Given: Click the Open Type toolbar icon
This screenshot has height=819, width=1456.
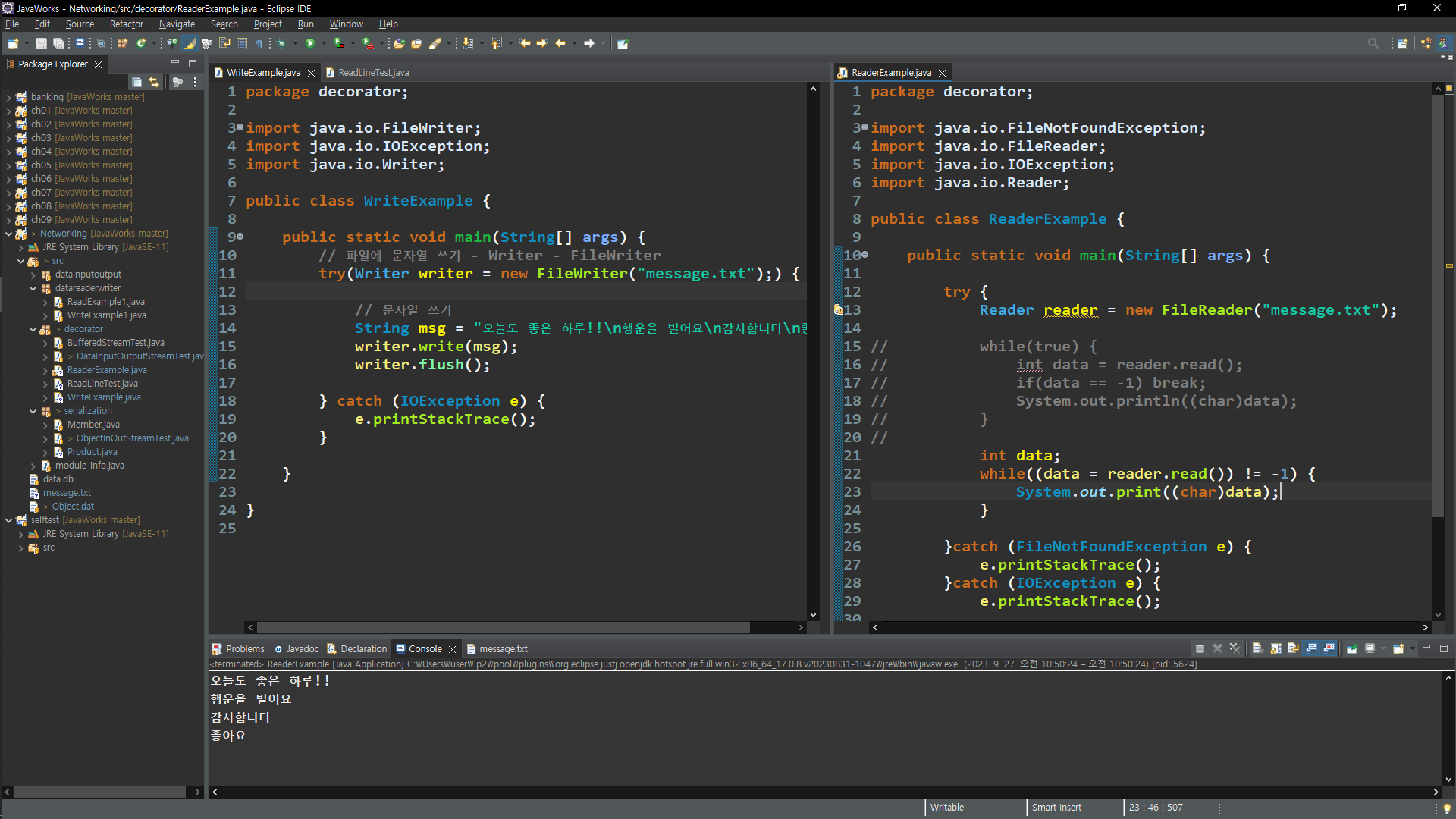Looking at the screenshot, I should click(x=399, y=43).
